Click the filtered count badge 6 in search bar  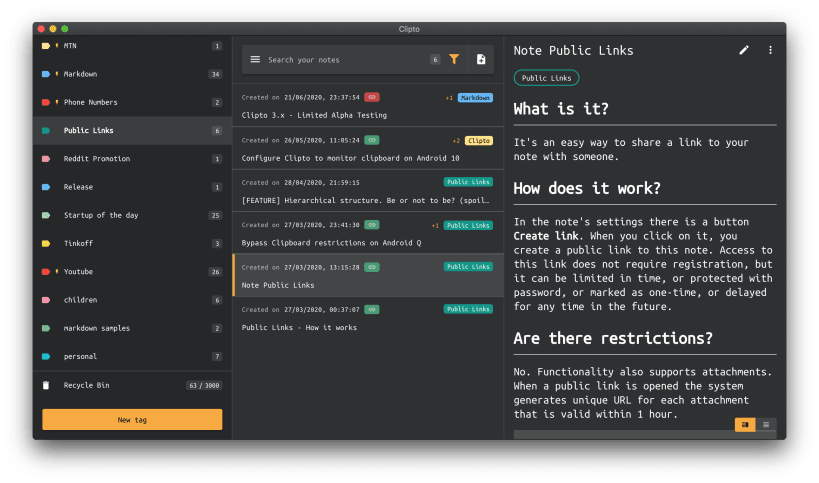click(x=435, y=60)
